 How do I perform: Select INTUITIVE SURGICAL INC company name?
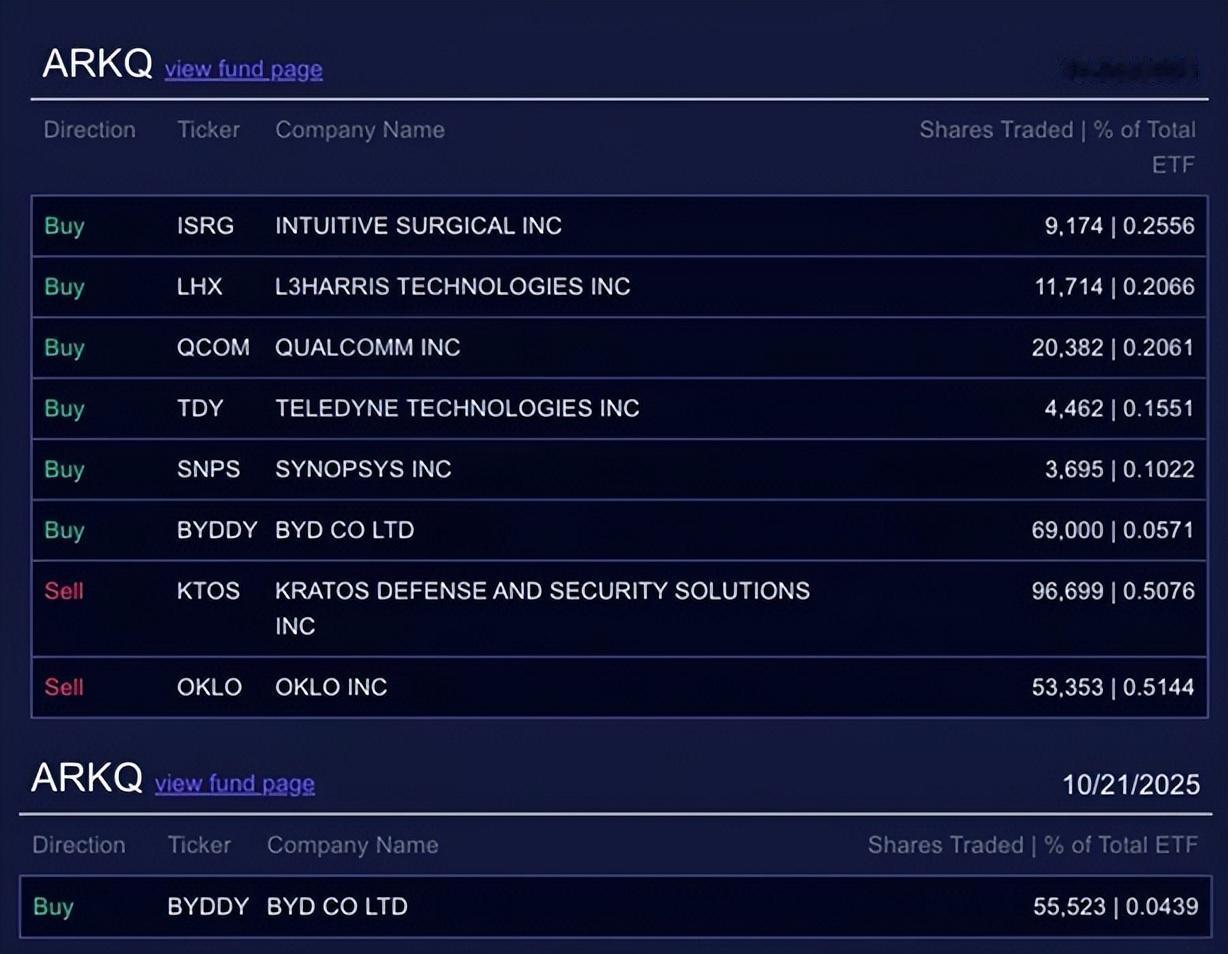click(418, 226)
